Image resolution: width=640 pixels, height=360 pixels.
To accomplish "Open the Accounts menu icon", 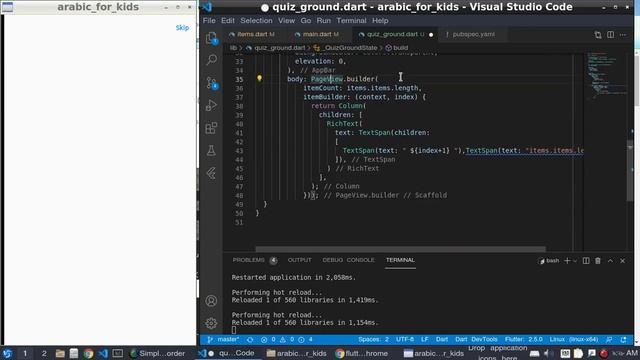I will point(211,301).
